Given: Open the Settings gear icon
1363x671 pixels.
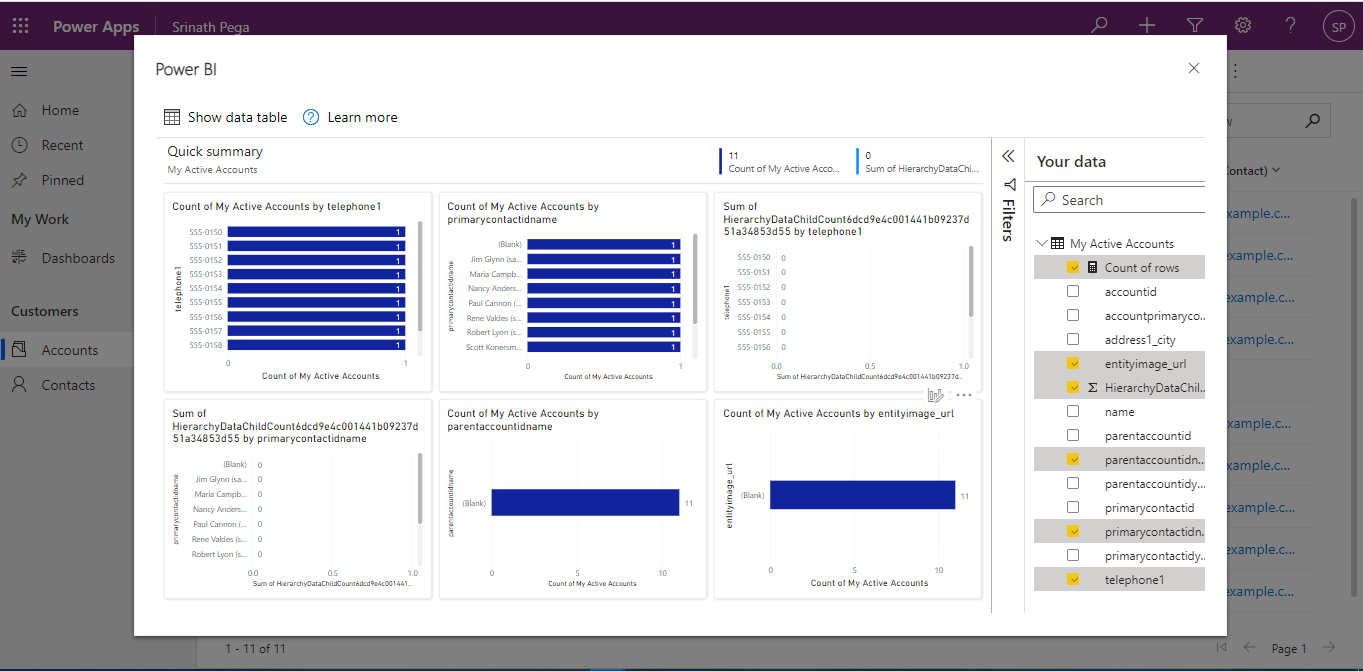Looking at the screenshot, I should [1242, 26].
